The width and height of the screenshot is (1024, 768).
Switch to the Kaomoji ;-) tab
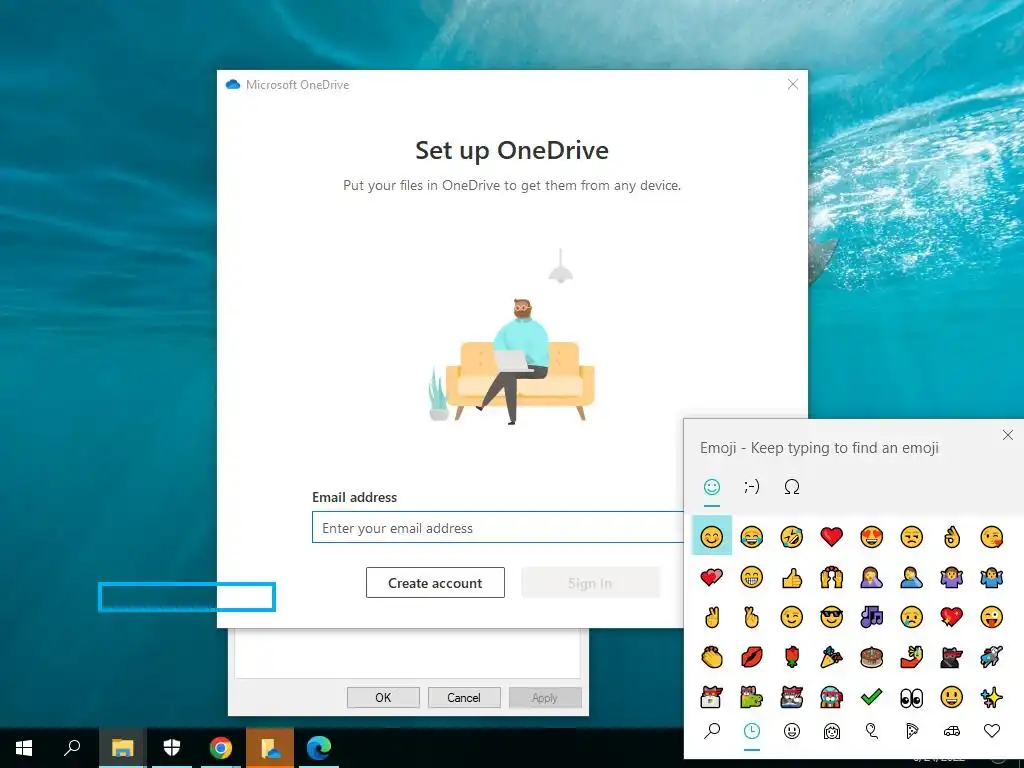tap(752, 487)
